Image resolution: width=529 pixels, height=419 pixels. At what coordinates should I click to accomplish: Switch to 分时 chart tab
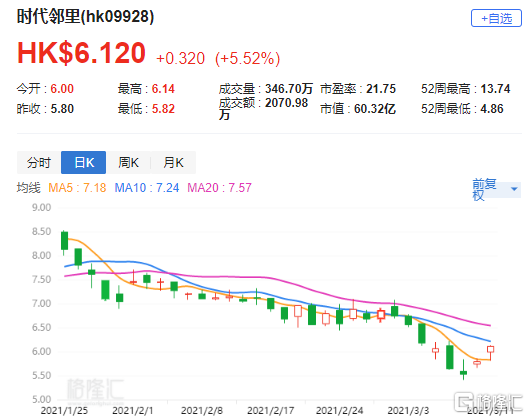(39, 163)
